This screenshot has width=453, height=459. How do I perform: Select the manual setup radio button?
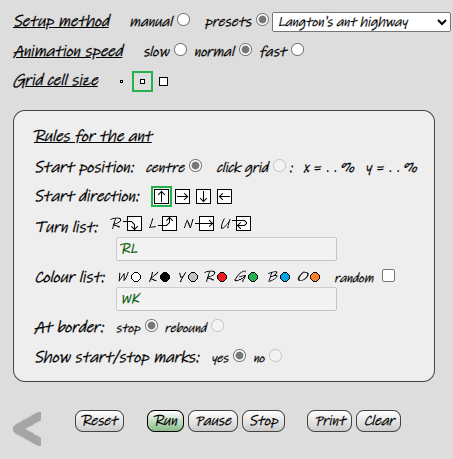tap(184, 20)
